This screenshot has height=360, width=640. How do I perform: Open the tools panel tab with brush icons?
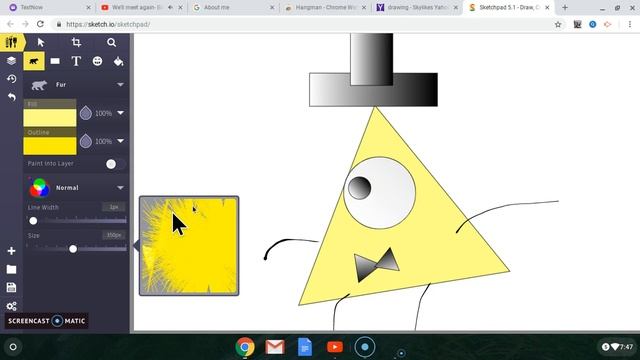pyautogui.click(x=11, y=42)
